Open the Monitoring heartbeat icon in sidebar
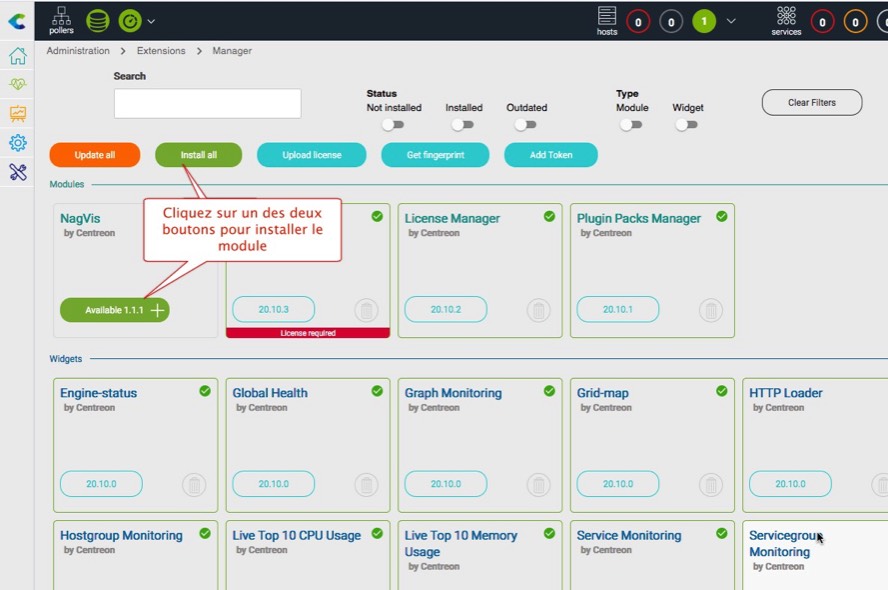888x590 pixels. point(17,85)
